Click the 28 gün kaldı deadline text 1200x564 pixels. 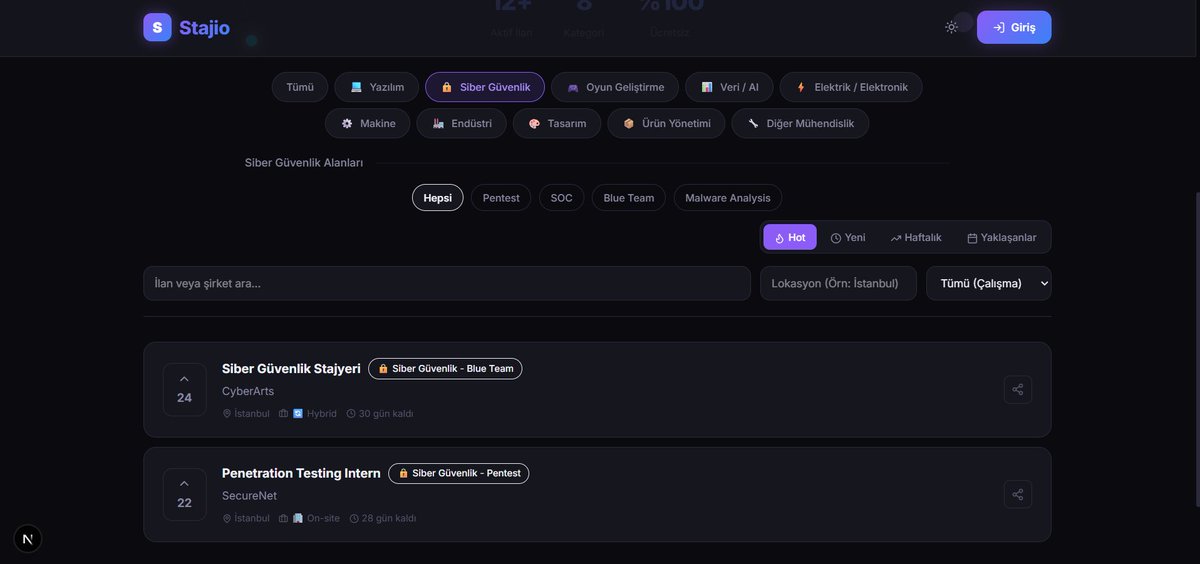[388, 518]
